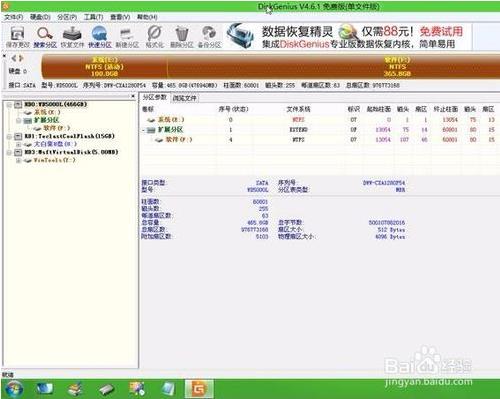Select HD0:WD5000L(466GB) in the disk tree
The width and height of the screenshot is (500, 399).
click(56, 104)
